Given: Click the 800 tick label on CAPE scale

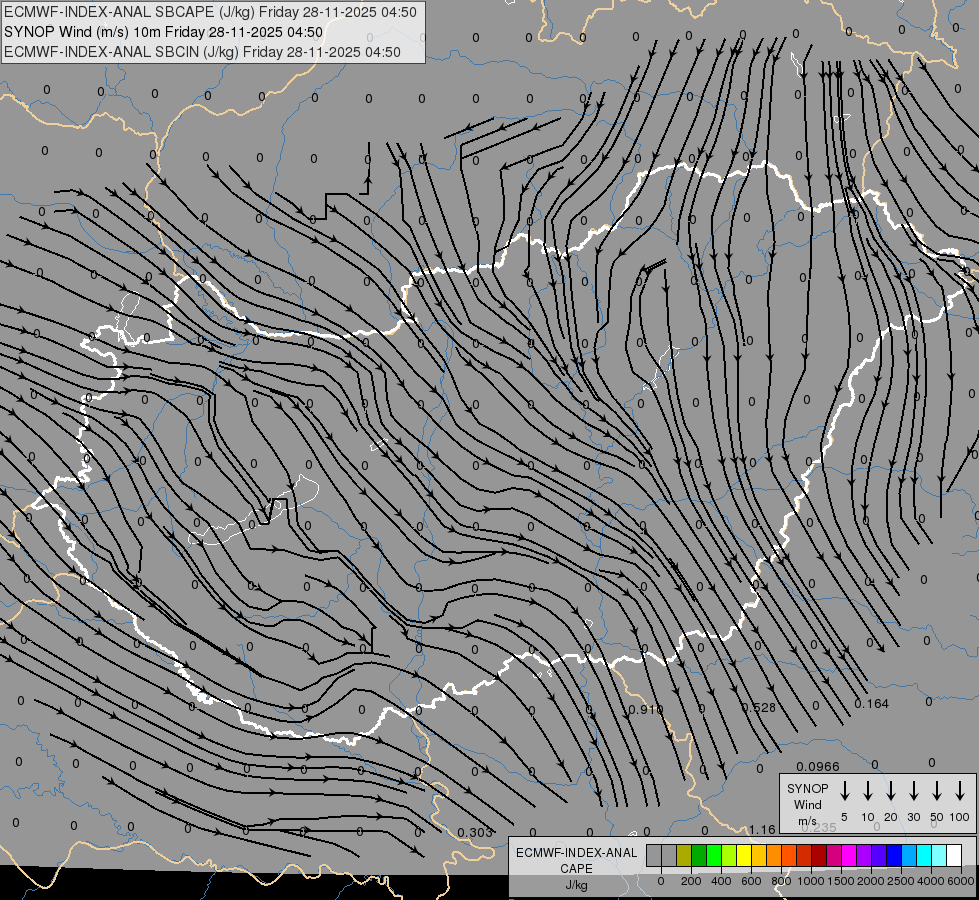Looking at the screenshot, I should pos(781,881).
